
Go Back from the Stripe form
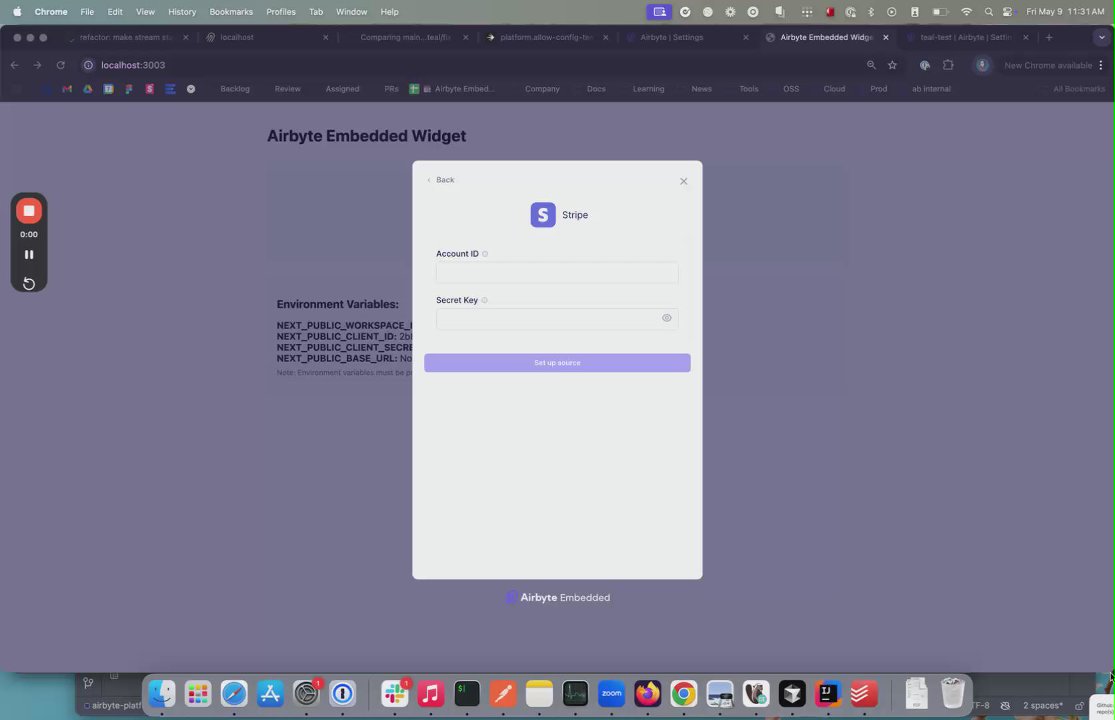tap(440, 180)
